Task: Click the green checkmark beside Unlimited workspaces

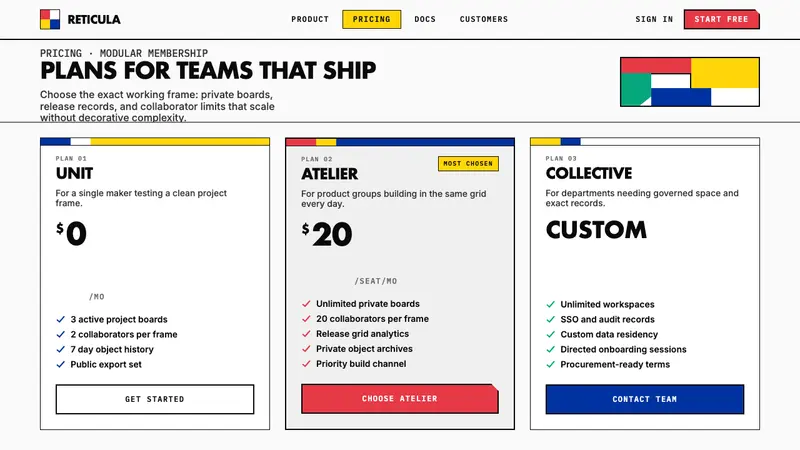Action: pyautogui.click(x=551, y=305)
